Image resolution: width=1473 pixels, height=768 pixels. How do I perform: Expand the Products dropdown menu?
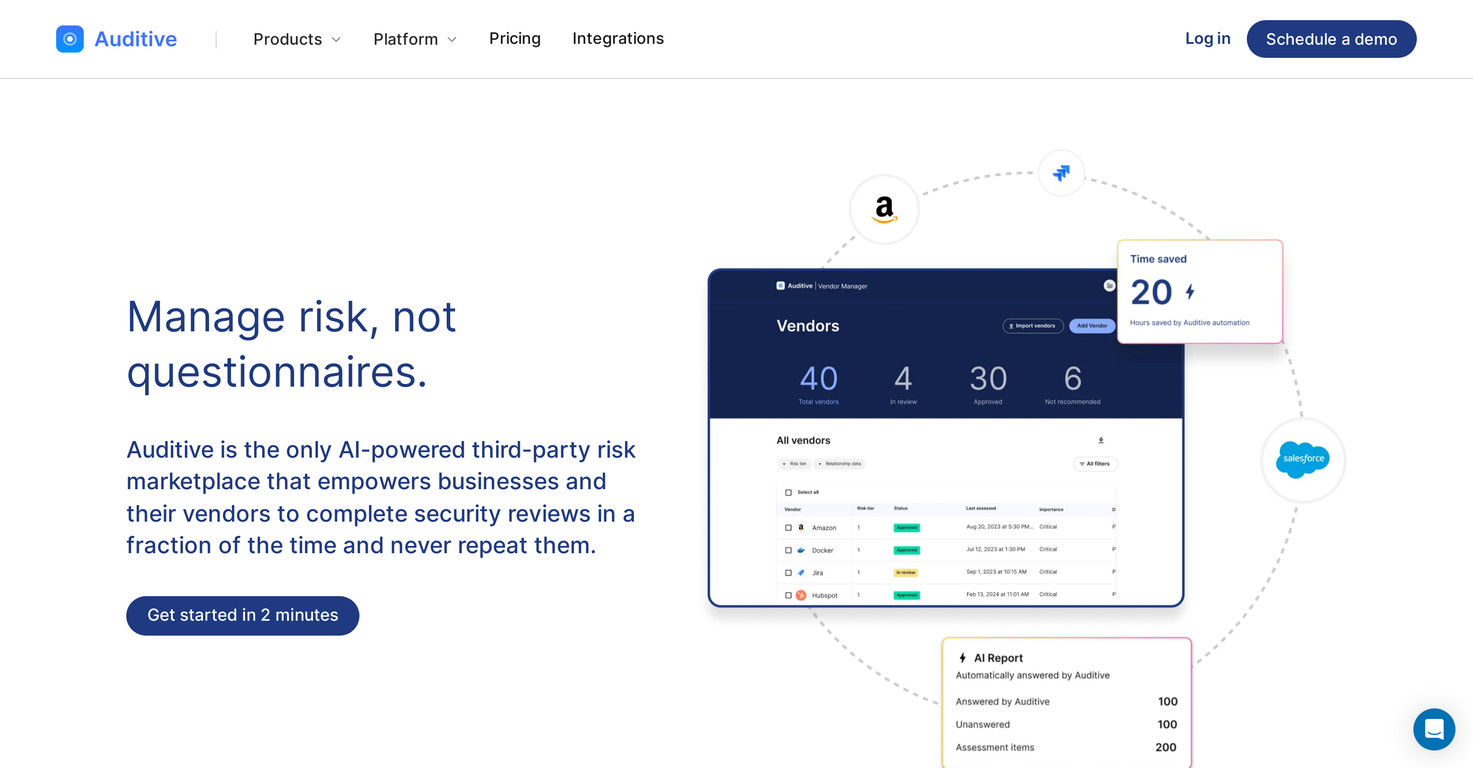click(297, 39)
